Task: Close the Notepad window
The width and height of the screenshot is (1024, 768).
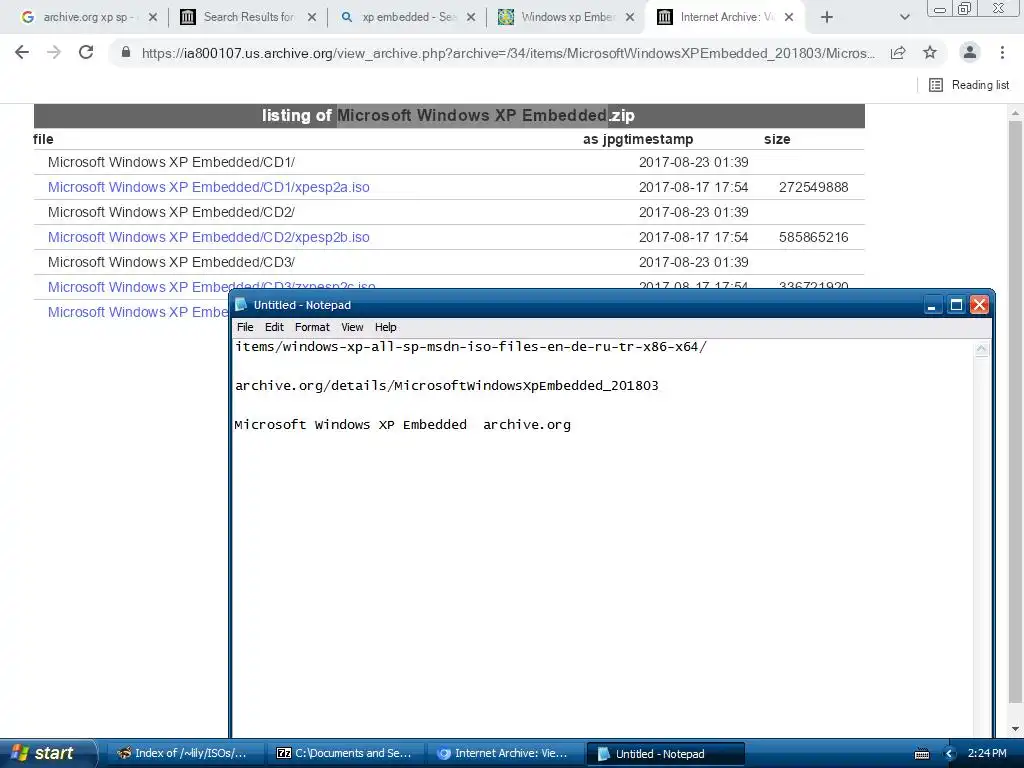Action: click(x=980, y=305)
